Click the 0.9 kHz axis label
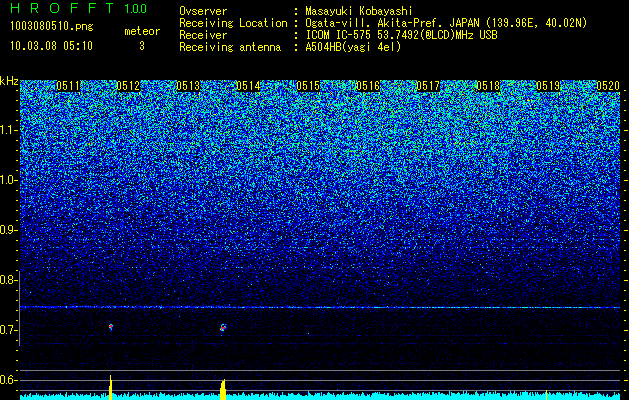629x400 pixels. click(6, 230)
